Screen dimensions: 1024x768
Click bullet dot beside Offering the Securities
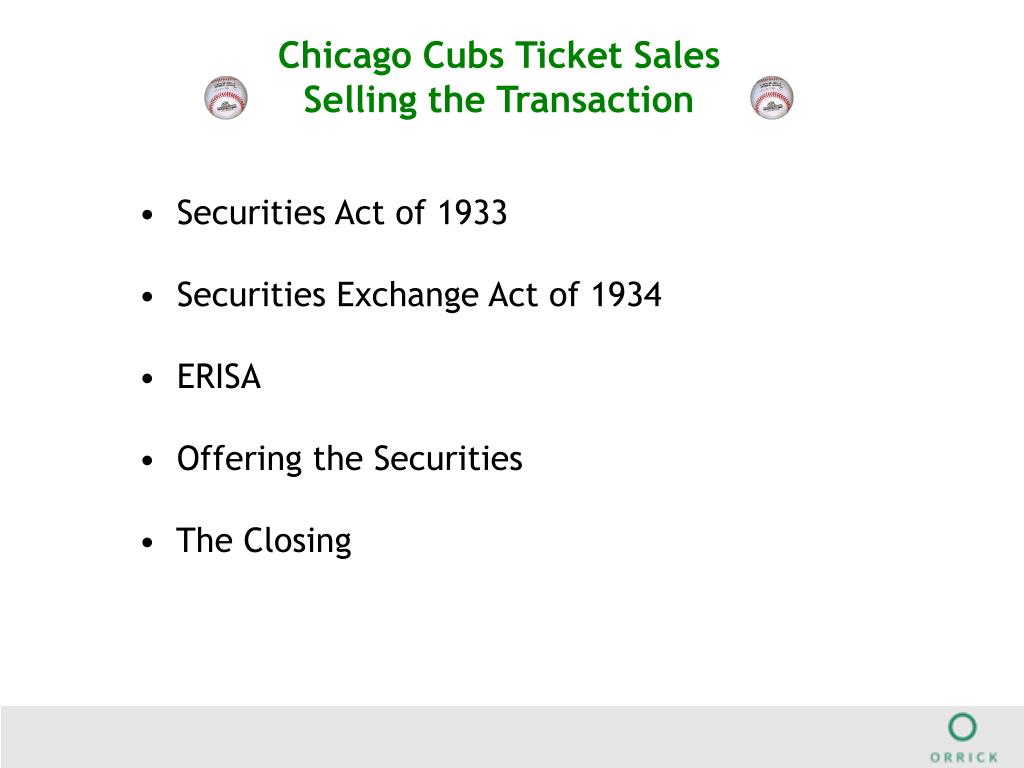click(148, 460)
